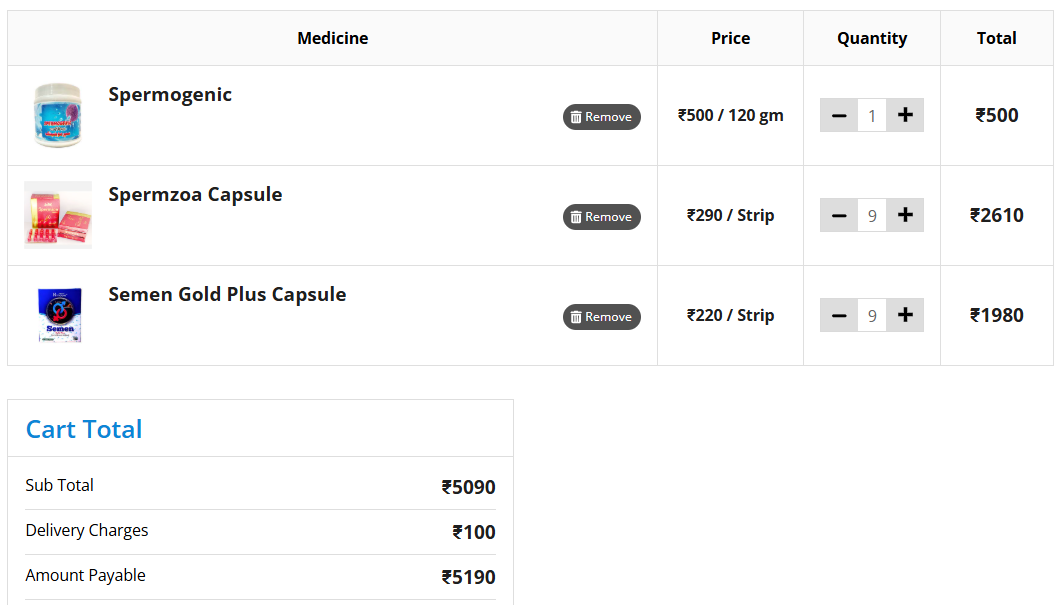Focus the Spermogenic quantity field
This screenshot has height=605, width=1061.
[x=872, y=115]
